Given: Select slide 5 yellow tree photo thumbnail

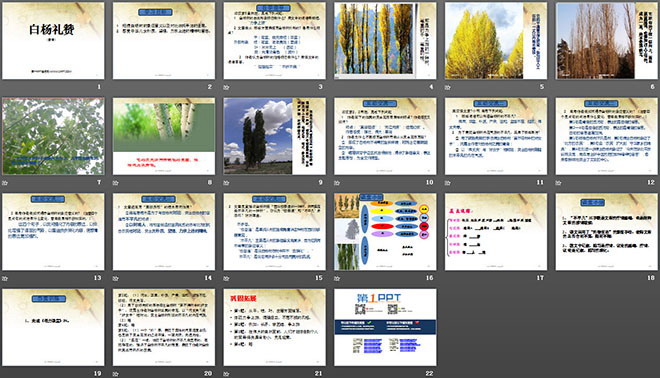Looking at the screenshot, I should click(496, 41).
